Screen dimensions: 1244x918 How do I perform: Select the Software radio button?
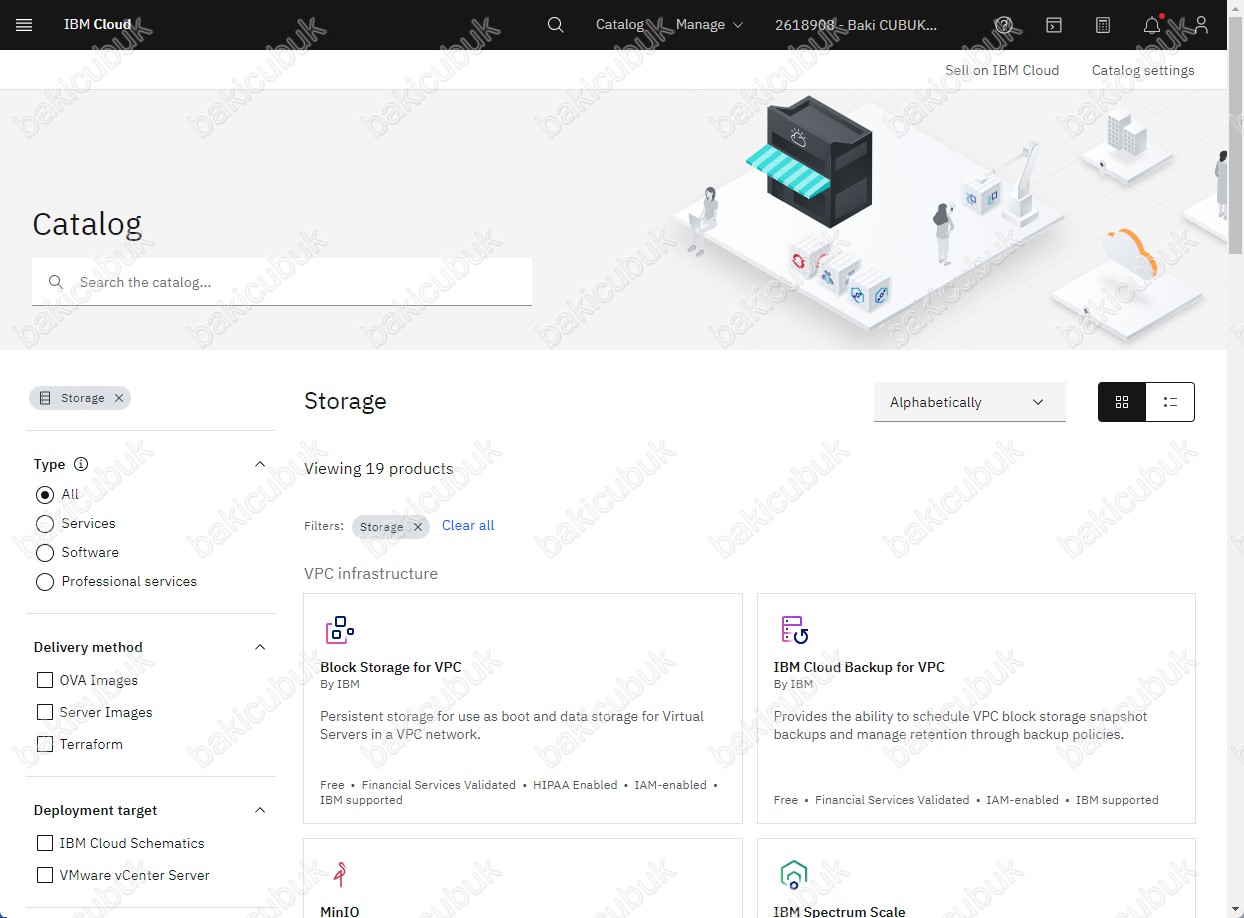(x=45, y=552)
